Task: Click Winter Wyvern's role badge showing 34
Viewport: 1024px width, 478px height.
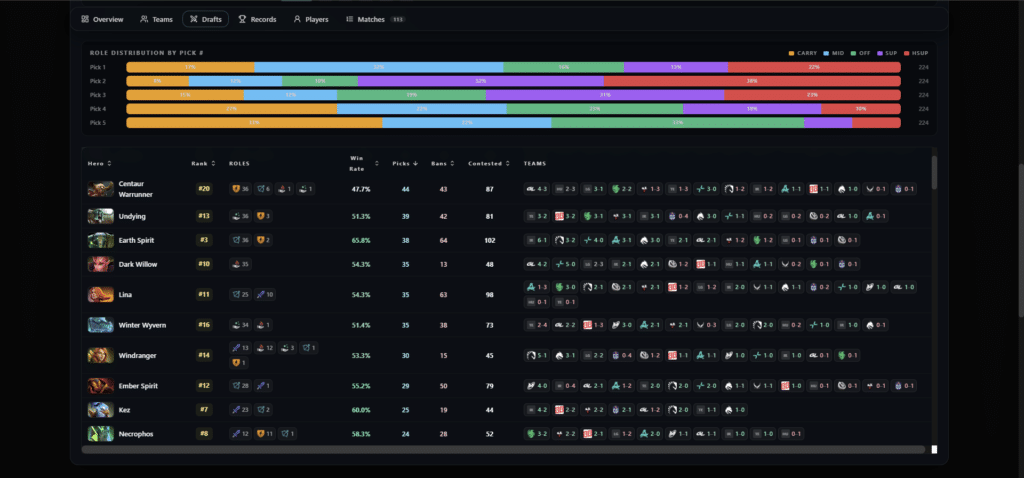Action: pyautogui.click(x=240, y=325)
